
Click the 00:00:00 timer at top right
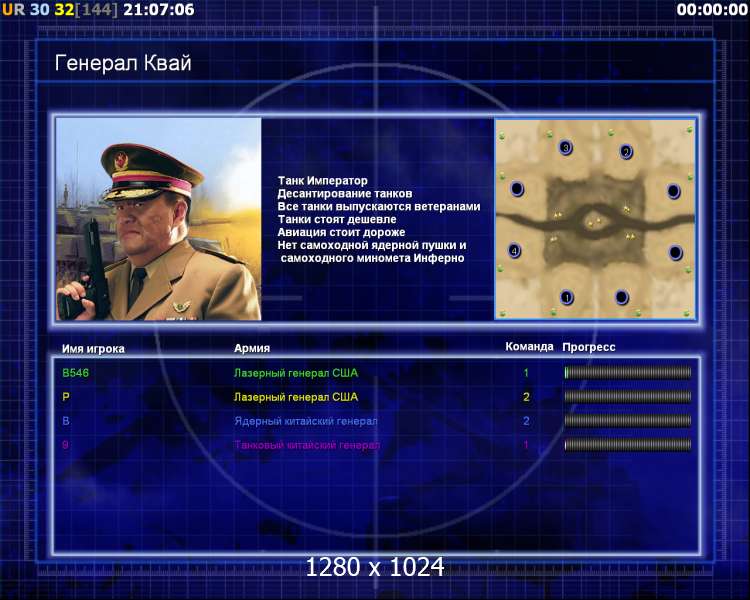coord(712,10)
